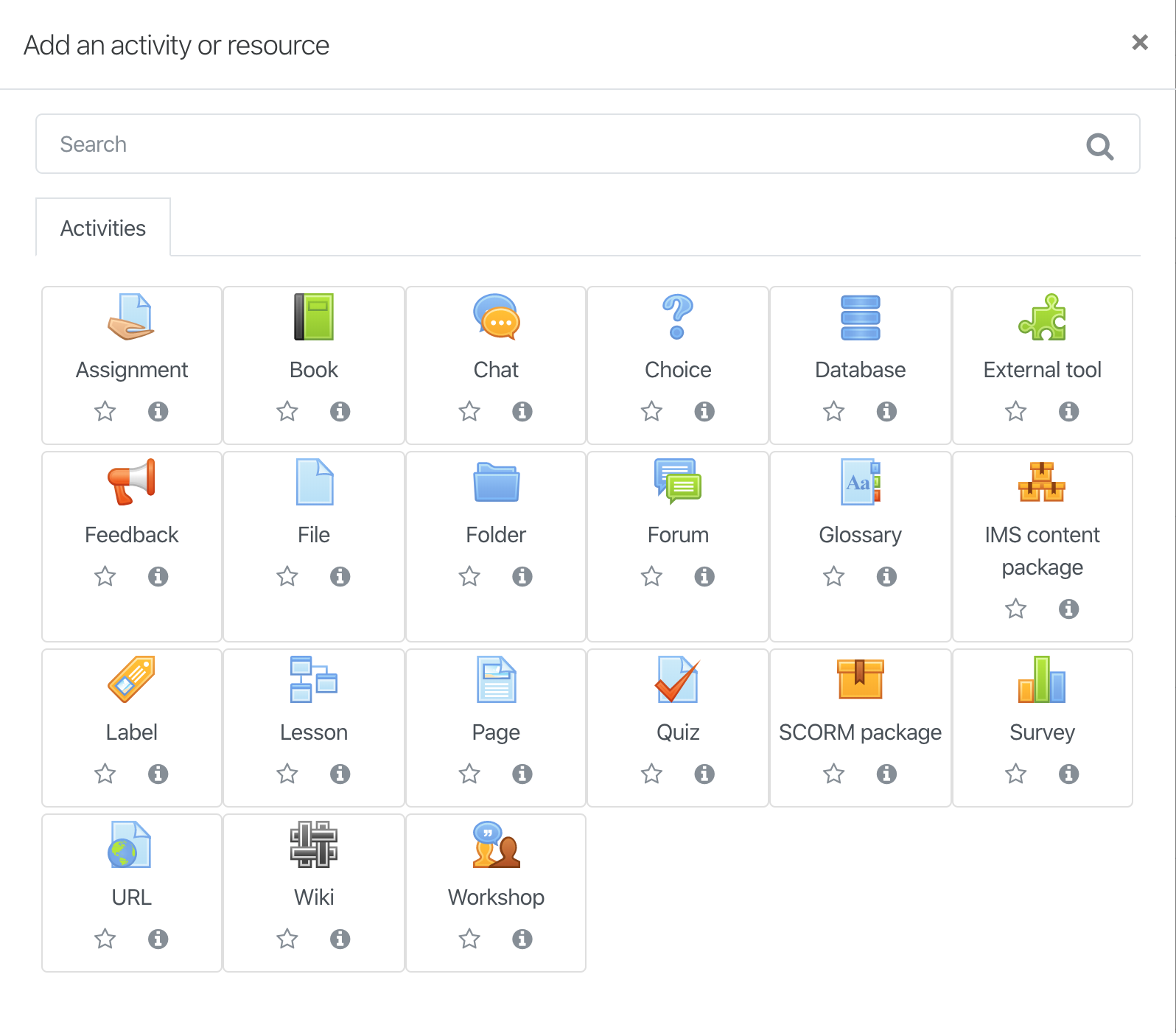Viewport: 1176px width, 1033px height.
Task: Click the Glossary Aa icon
Action: pos(860,482)
